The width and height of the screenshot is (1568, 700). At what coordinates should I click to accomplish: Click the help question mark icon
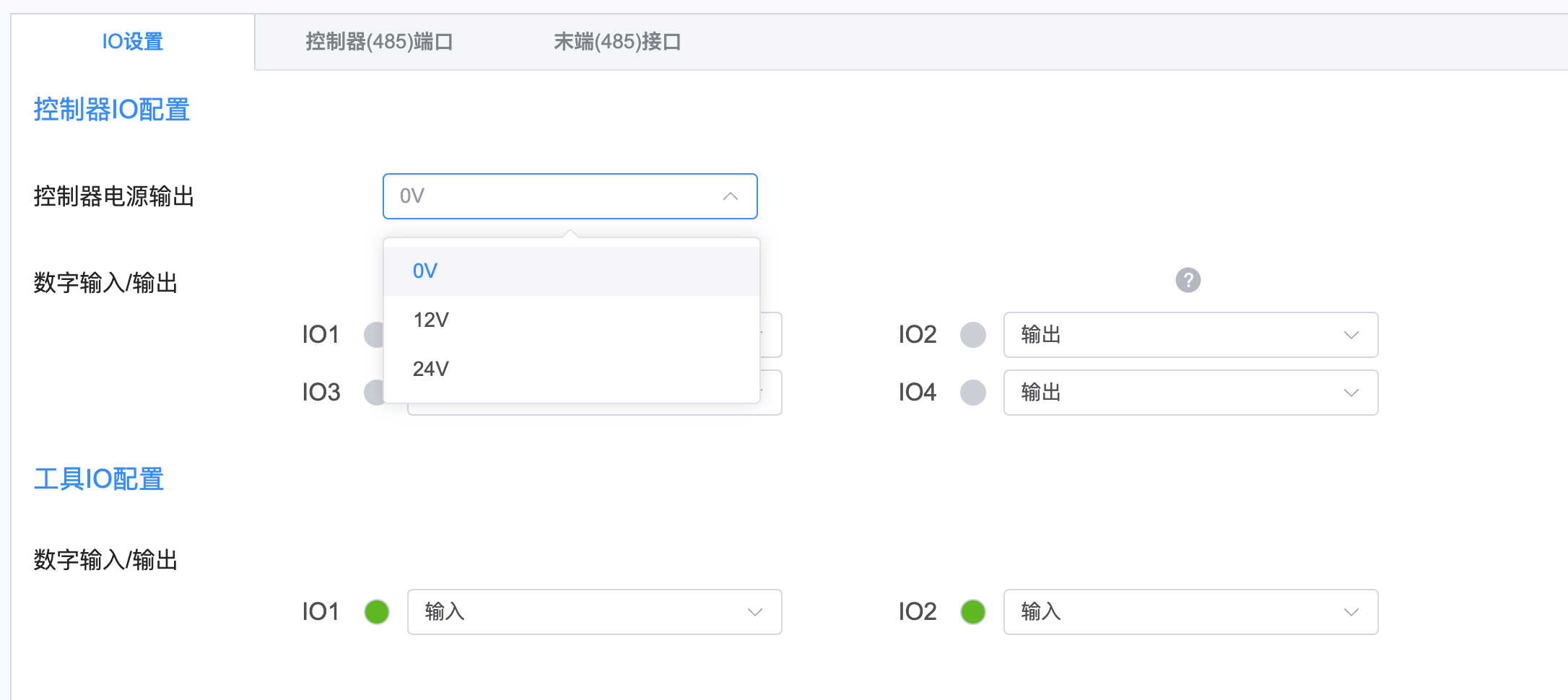click(x=1188, y=280)
